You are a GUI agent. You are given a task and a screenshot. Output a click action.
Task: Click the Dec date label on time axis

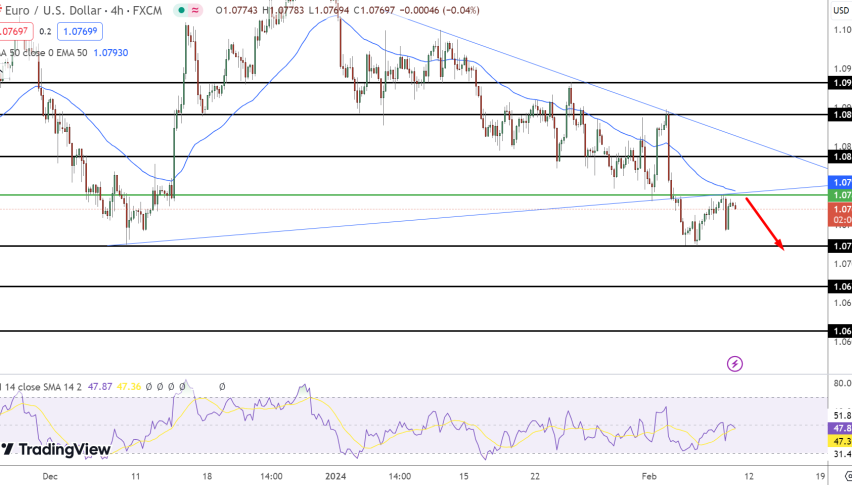49,476
